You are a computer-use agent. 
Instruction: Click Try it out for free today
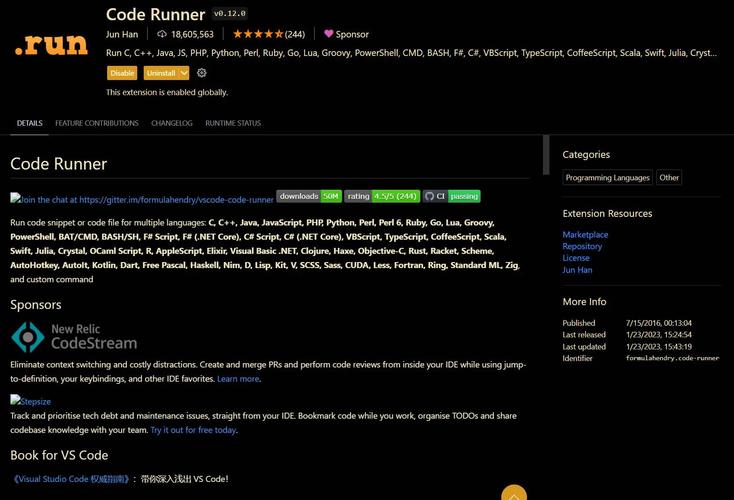[x=193, y=430]
